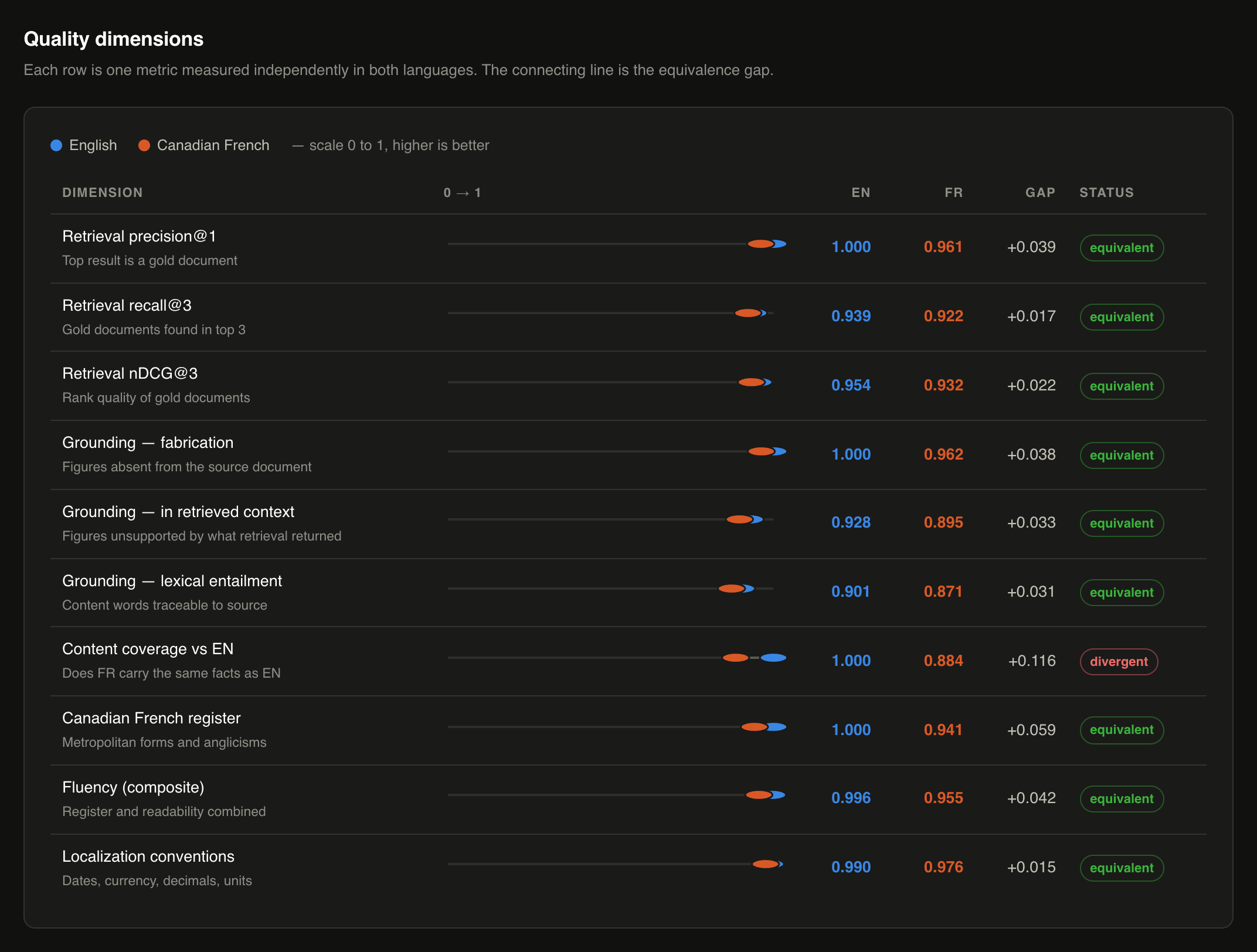The width and height of the screenshot is (1257, 952).
Task: Click the STATUS column header
Action: click(x=1106, y=192)
